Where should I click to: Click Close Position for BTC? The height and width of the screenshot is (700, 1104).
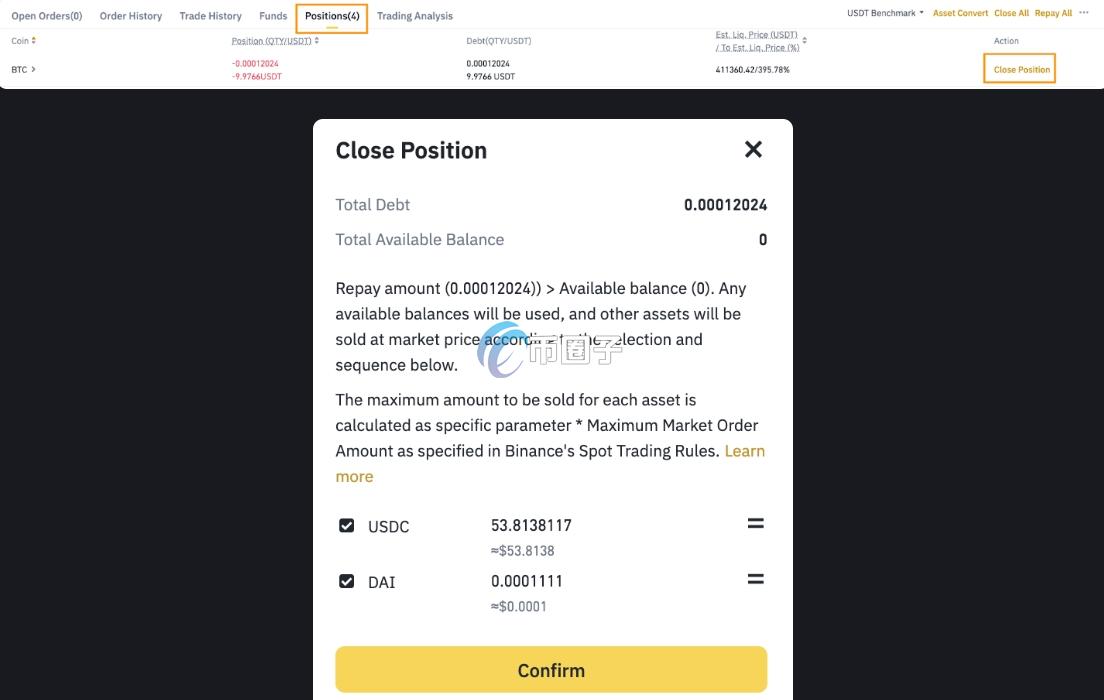coord(1021,70)
